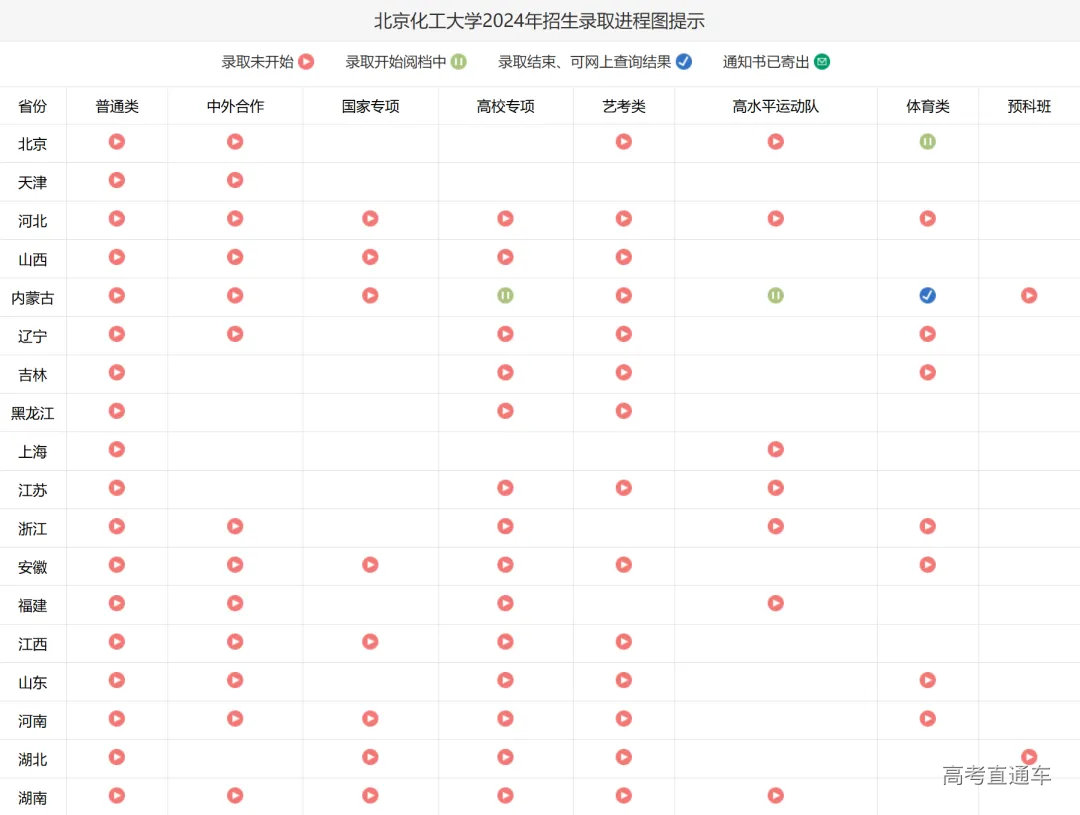Click 内蒙古 高校专项 green pause status icon

pos(505,295)
